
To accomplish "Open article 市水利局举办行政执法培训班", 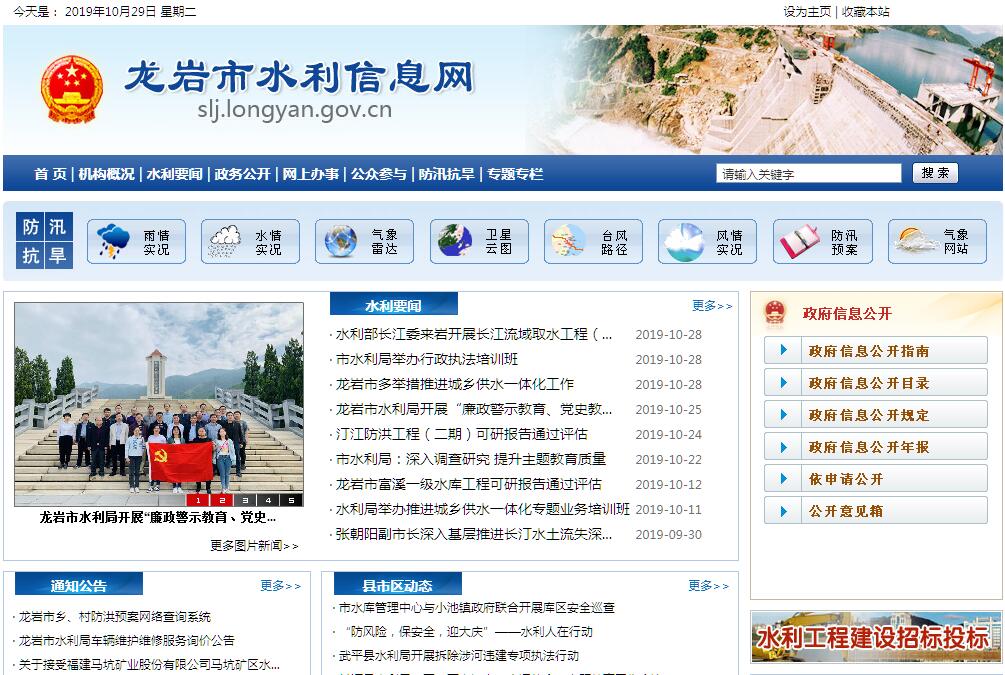I will [x=427, y=359].
